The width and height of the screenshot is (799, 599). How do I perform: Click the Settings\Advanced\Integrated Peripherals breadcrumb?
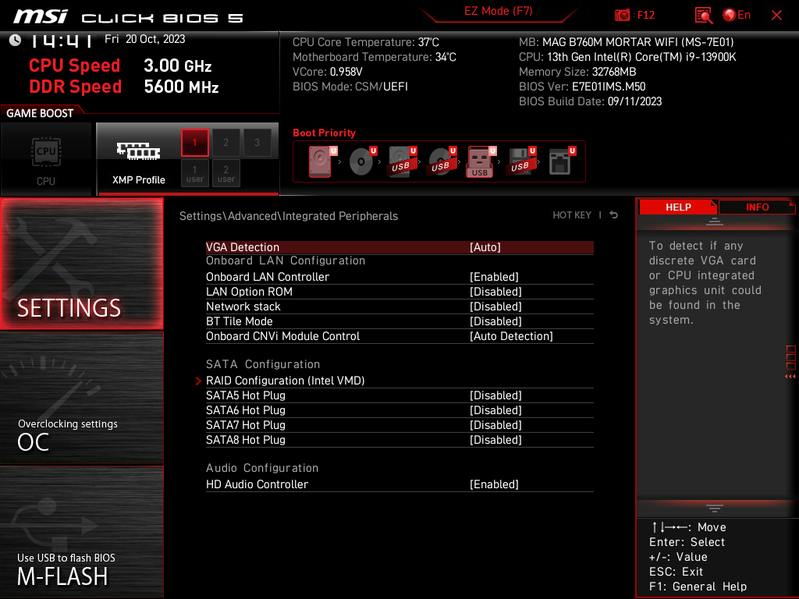pos(288,216)
